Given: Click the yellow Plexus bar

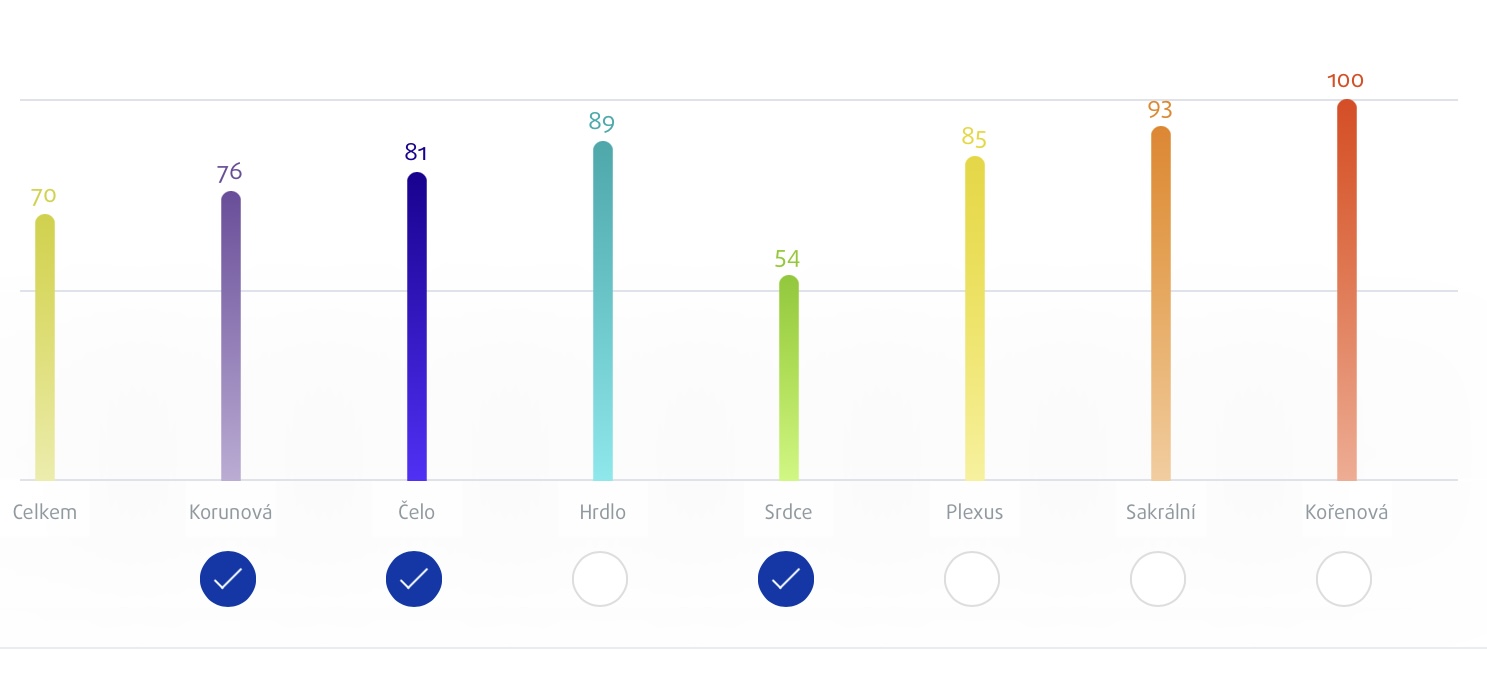Looking at the screenshot, I should 975,319.
